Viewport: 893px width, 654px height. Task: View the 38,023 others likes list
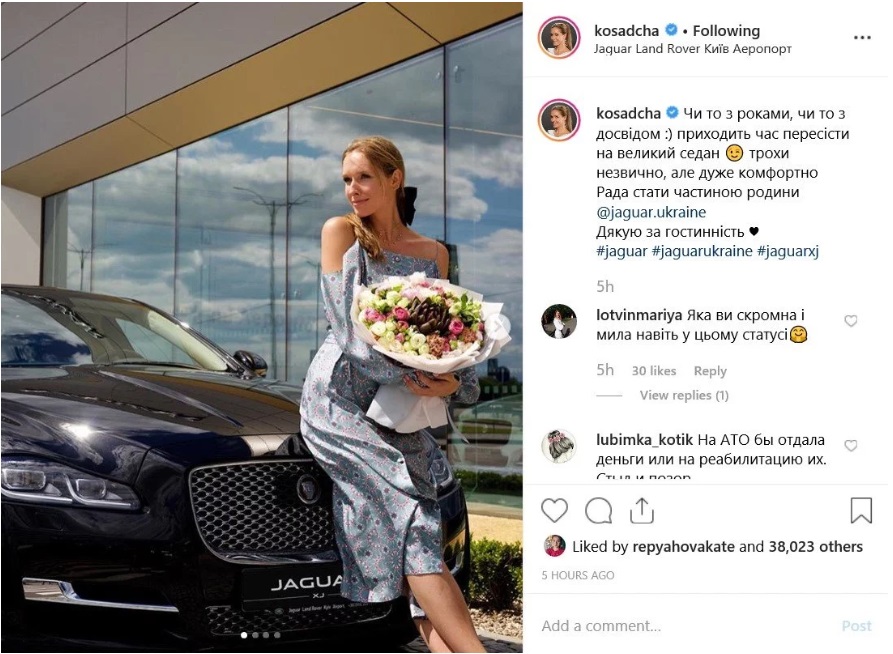pyautogui.click(x=816, y=547)
